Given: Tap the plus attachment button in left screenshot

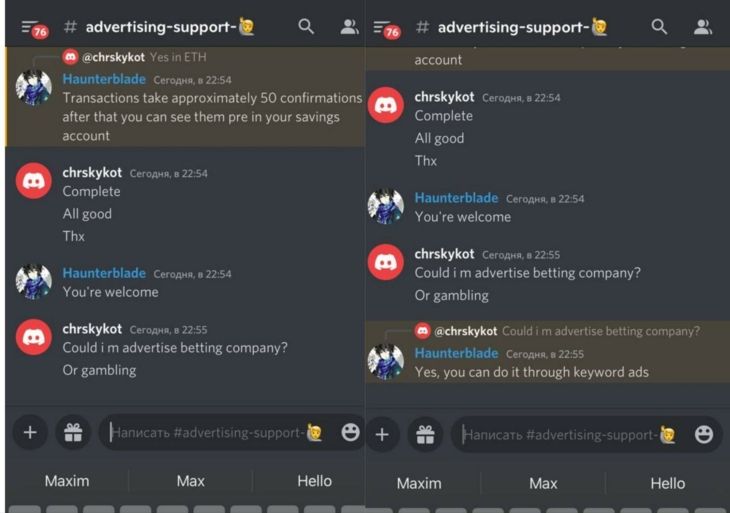Looking at the screenshot, I should click(30, 432).
